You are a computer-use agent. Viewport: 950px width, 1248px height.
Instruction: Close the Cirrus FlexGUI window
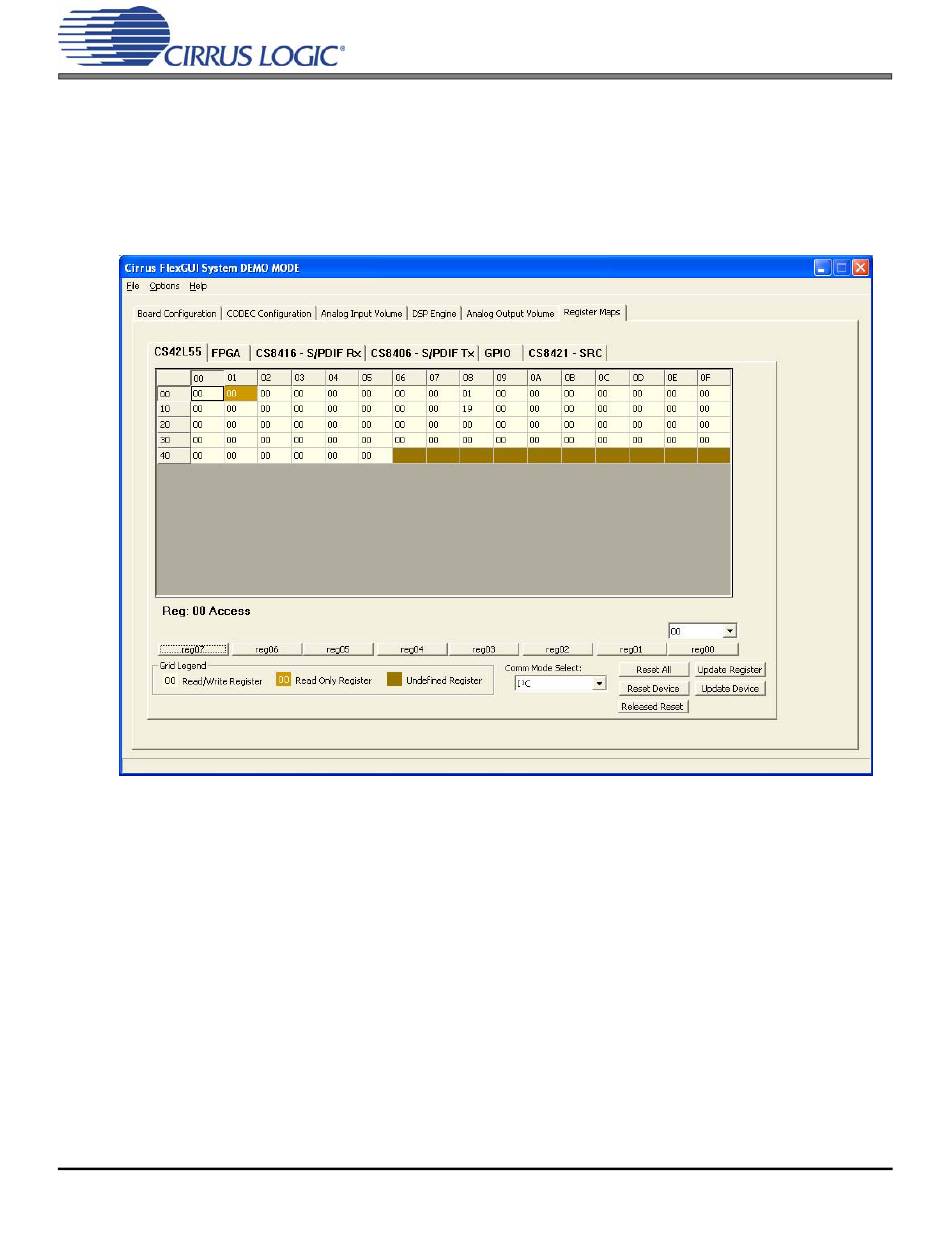pyautogui.click(x=860, y=267)
